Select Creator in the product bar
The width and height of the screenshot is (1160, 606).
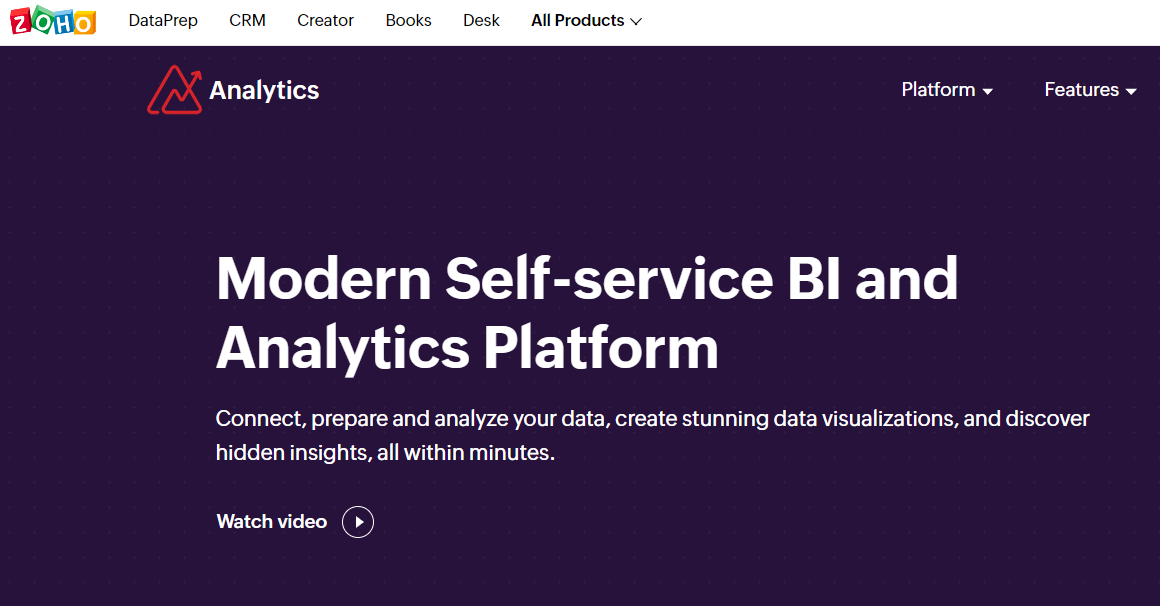click(x=325, y=20)
